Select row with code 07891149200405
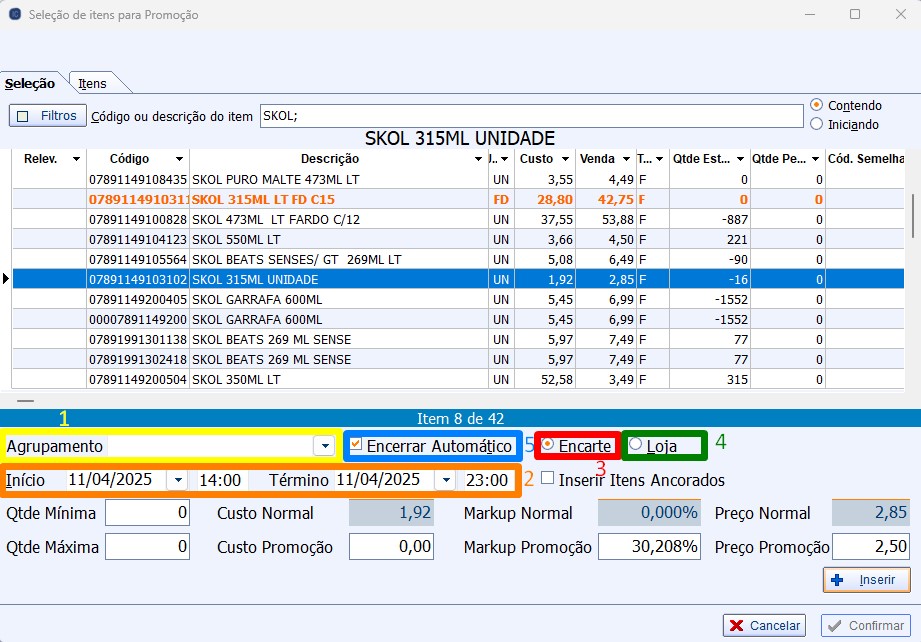 458,299
